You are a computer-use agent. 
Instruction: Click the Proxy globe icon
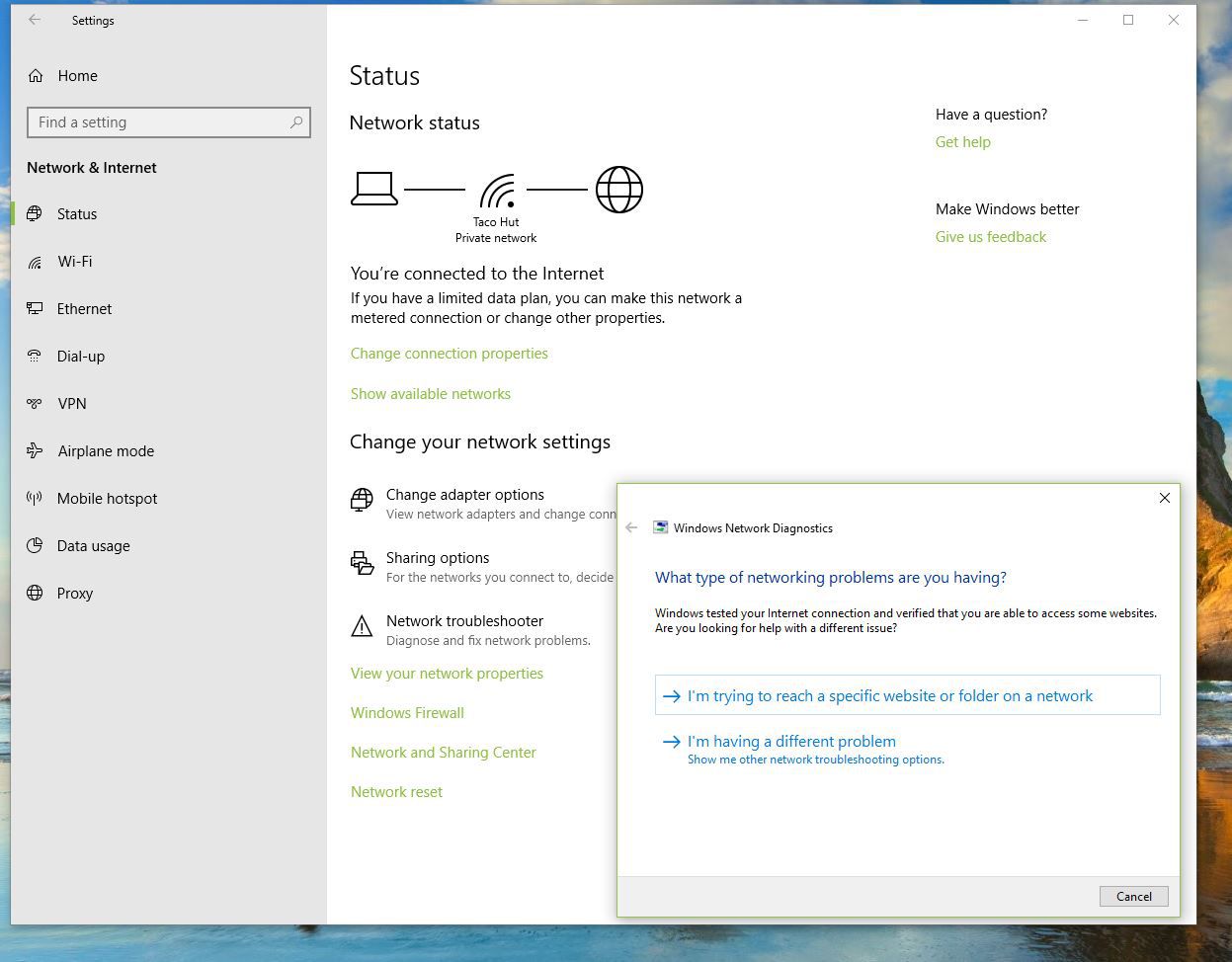point(36,594)
